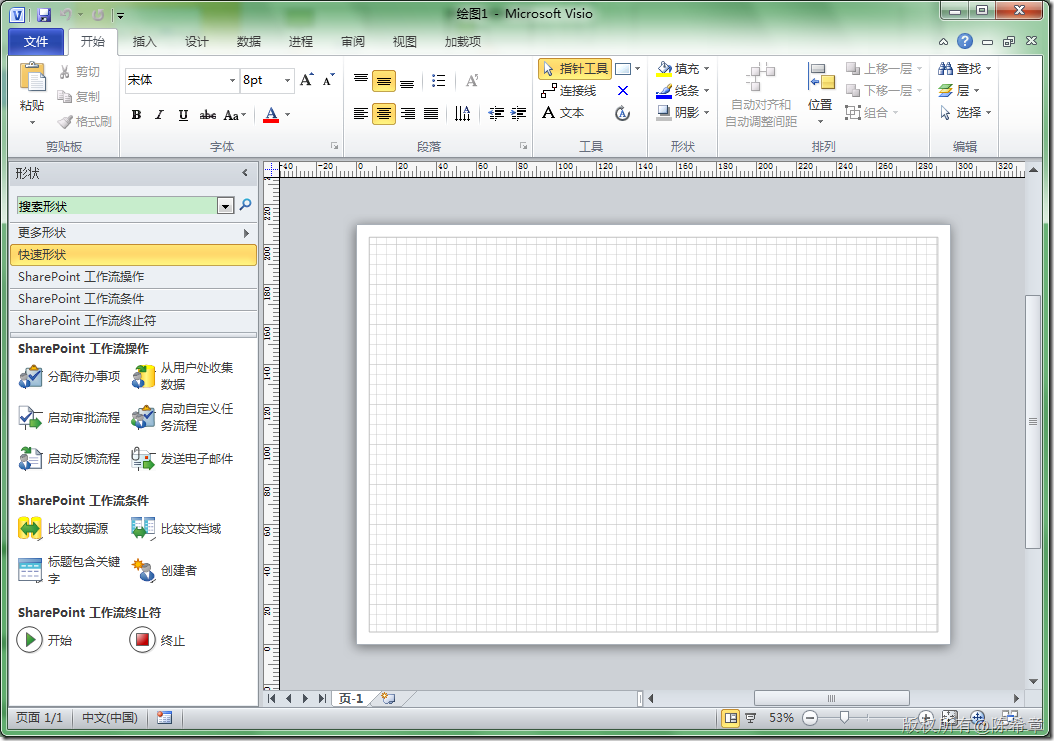Click the 页-1 page tab
This screenshot has width=1054, height=741.
point(351,699)
